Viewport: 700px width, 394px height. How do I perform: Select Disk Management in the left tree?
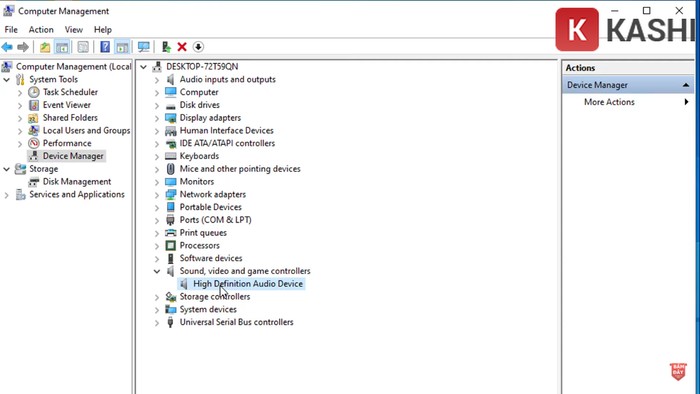(x=77, y=182)
